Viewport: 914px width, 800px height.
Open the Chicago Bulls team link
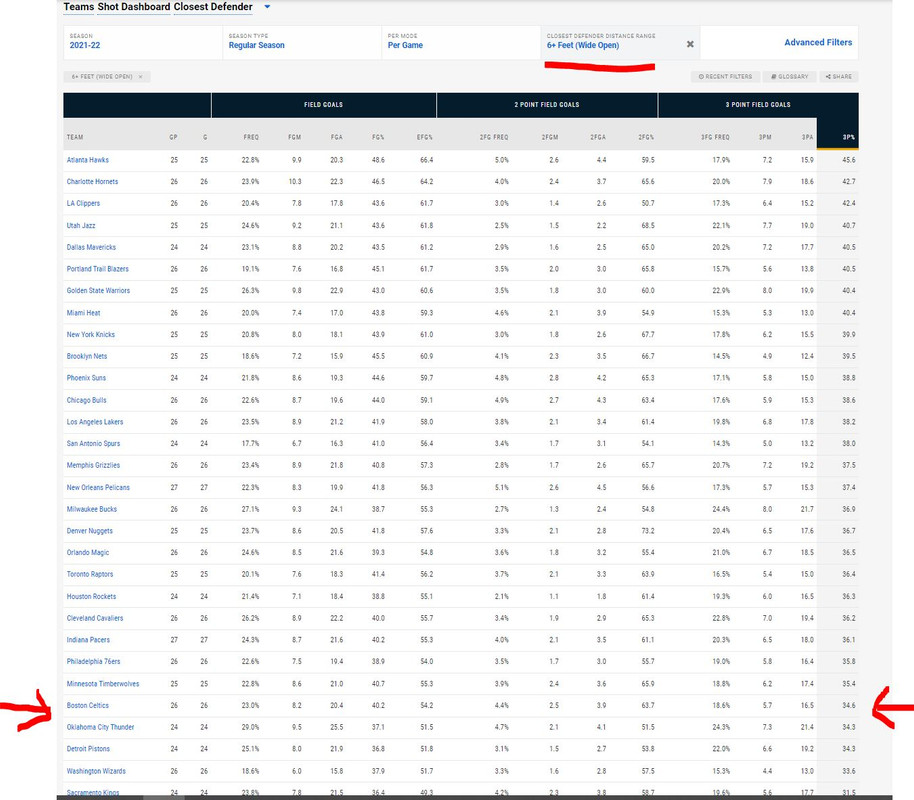(86, 400)
